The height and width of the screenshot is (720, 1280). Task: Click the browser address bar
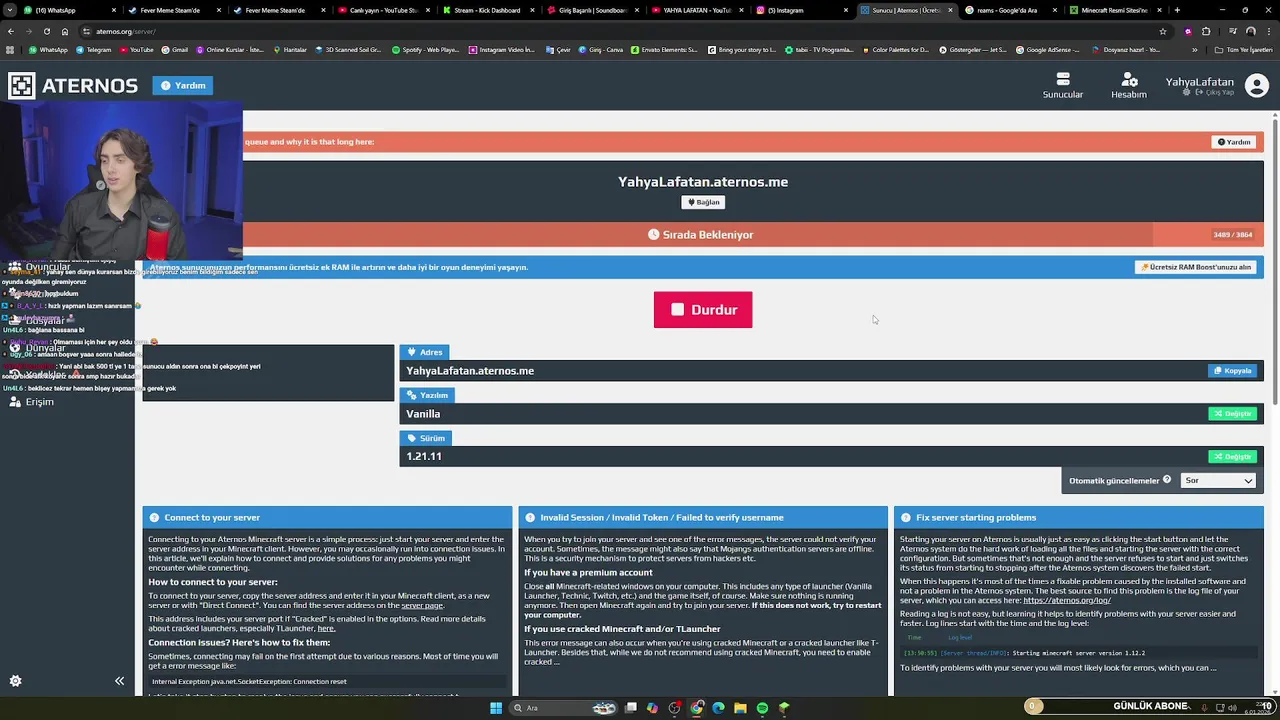pyautogui.click(x=620, y=31)
